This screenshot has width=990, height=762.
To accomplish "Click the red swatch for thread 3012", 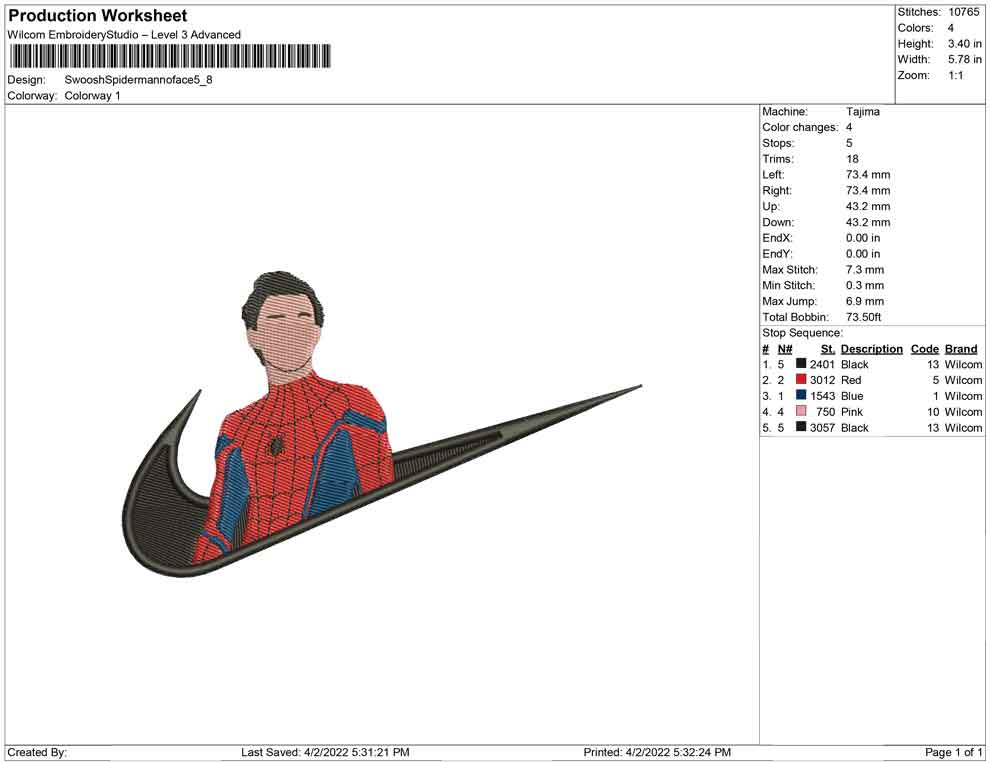I will pos(801,379).
